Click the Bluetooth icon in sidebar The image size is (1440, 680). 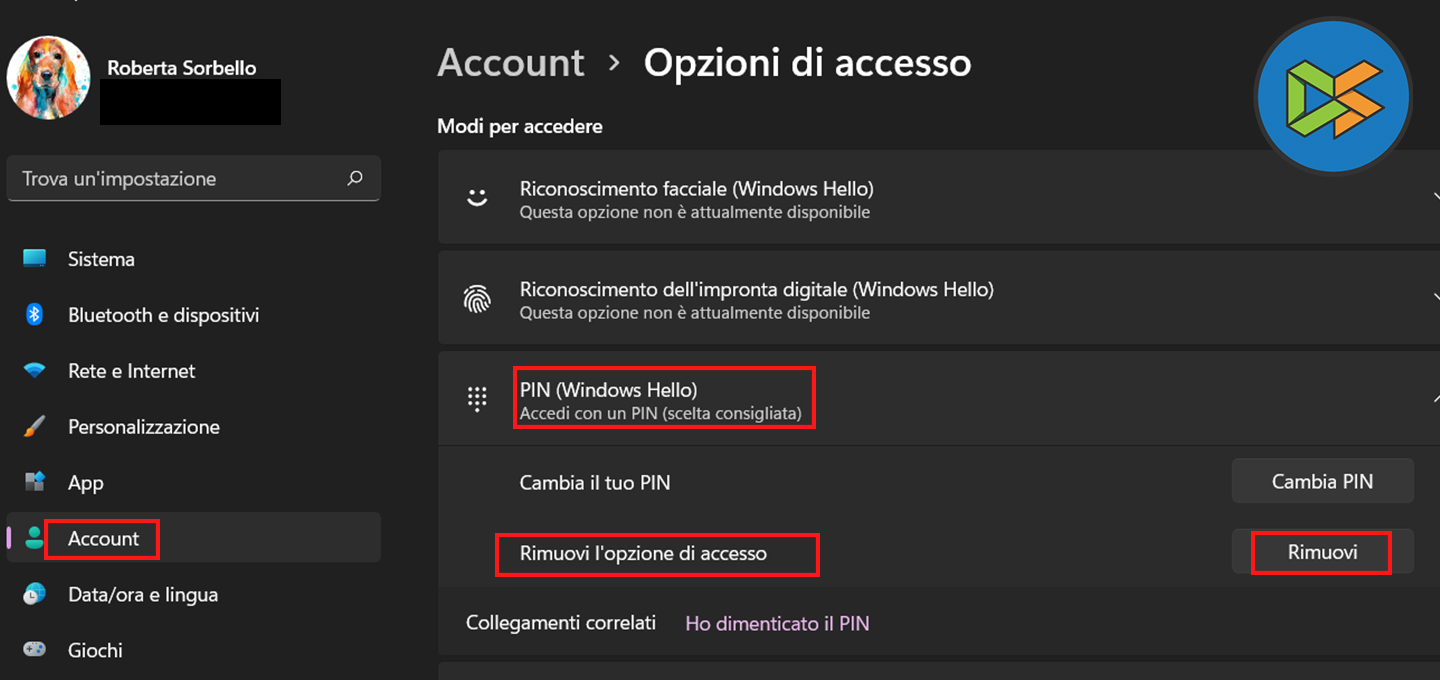[x=35, y=315]
